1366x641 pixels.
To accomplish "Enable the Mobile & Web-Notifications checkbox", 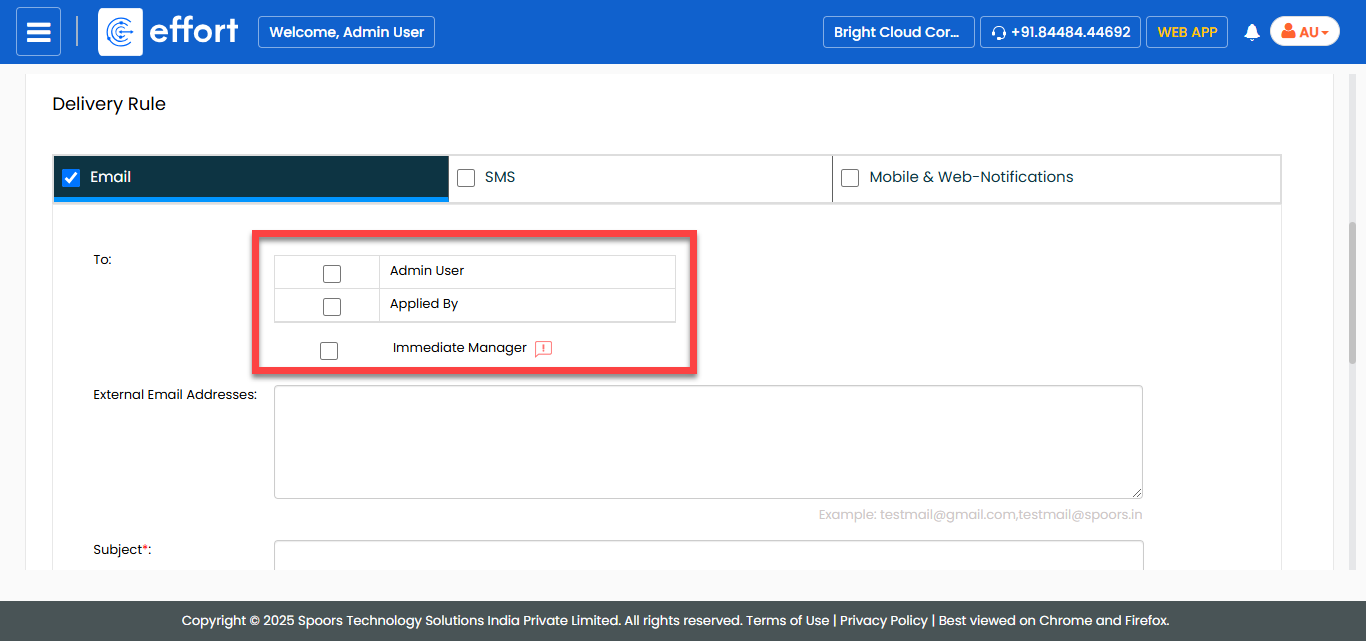I will [850, 178].
